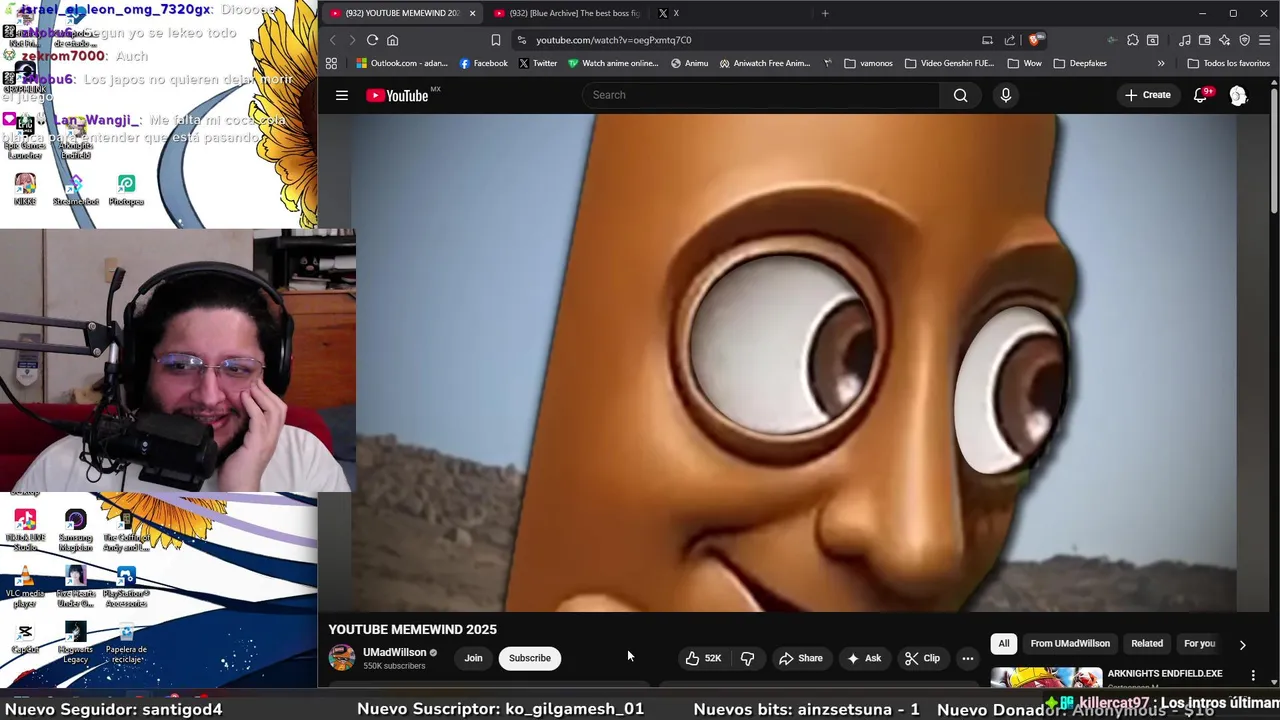1280x720 pixels.
Task: Open Hogwarts Legacy desktop shortcut
Action: click(x=75, y=642)
